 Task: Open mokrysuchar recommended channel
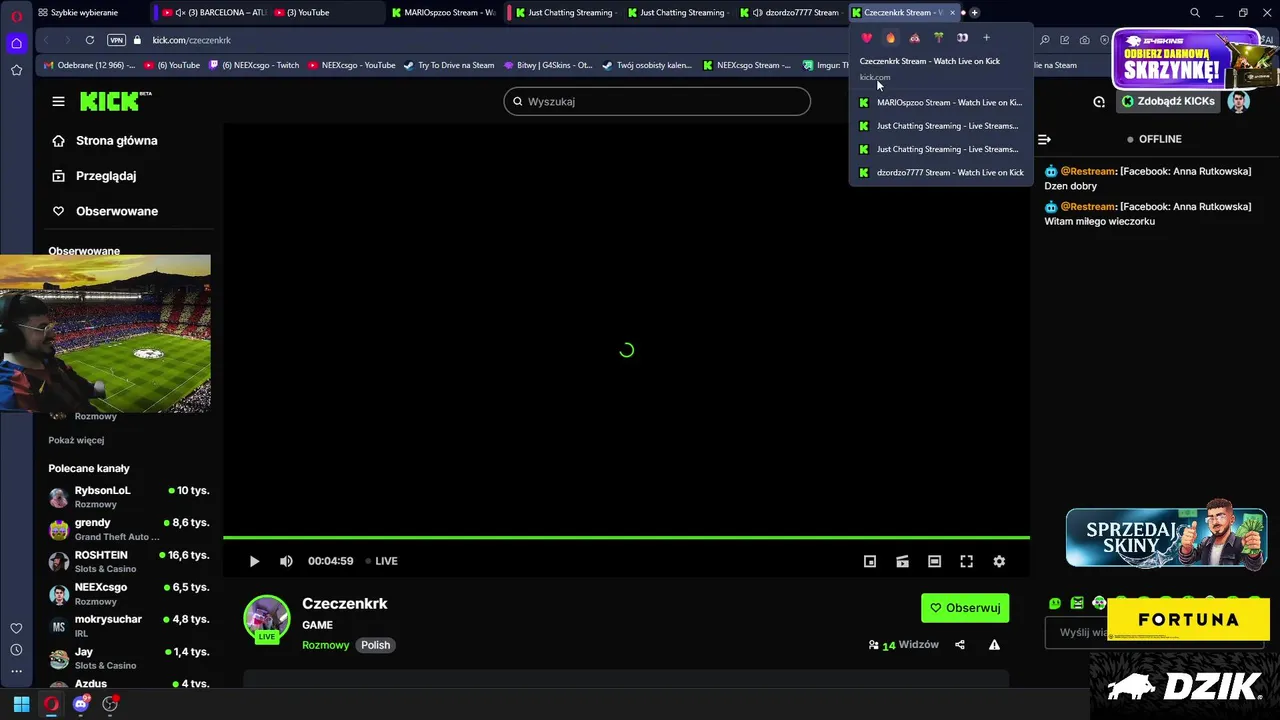click(x=129, y=626)
